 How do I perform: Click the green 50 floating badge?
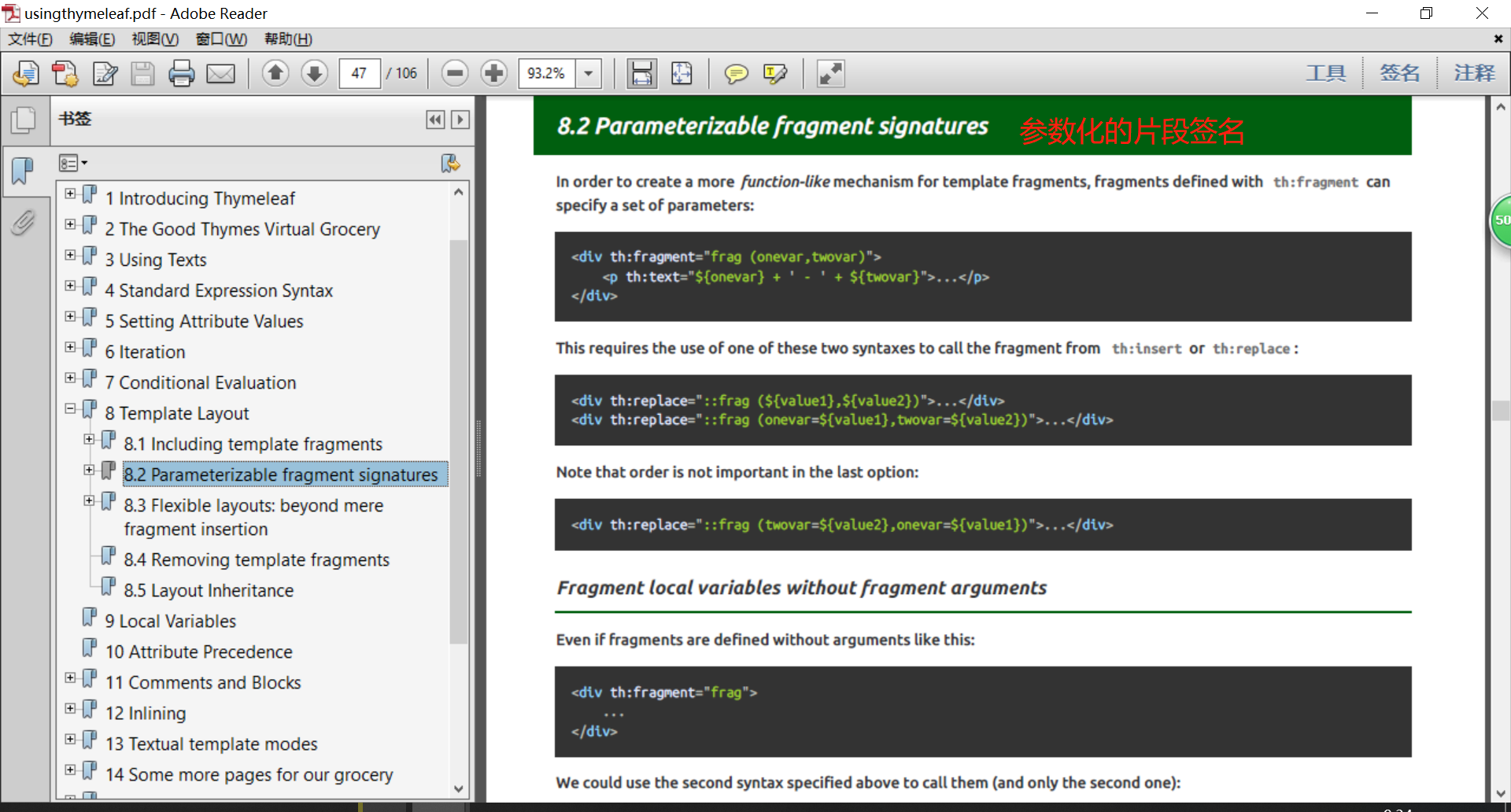click(x=1501, y=220)
